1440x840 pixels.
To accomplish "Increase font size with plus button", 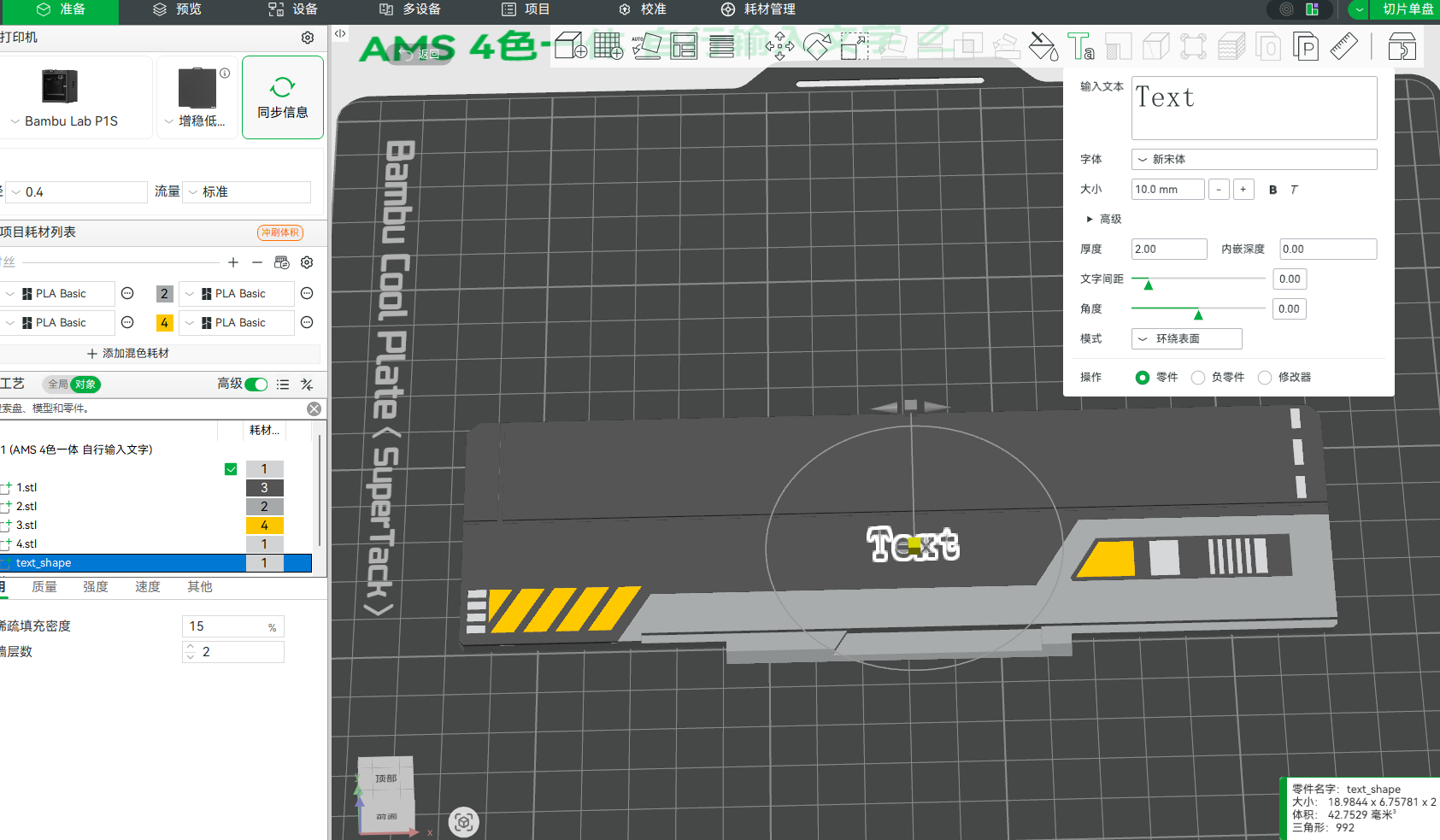I will (1243, 190).
